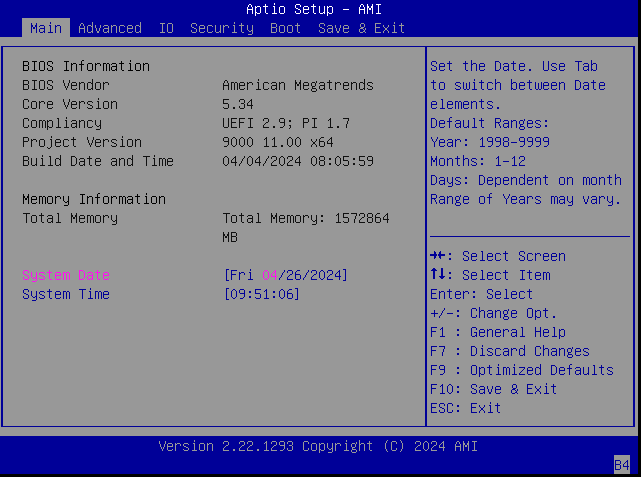Click the month field 04 in System Date
The image size is (641, 477).
[x=270, y=275]
